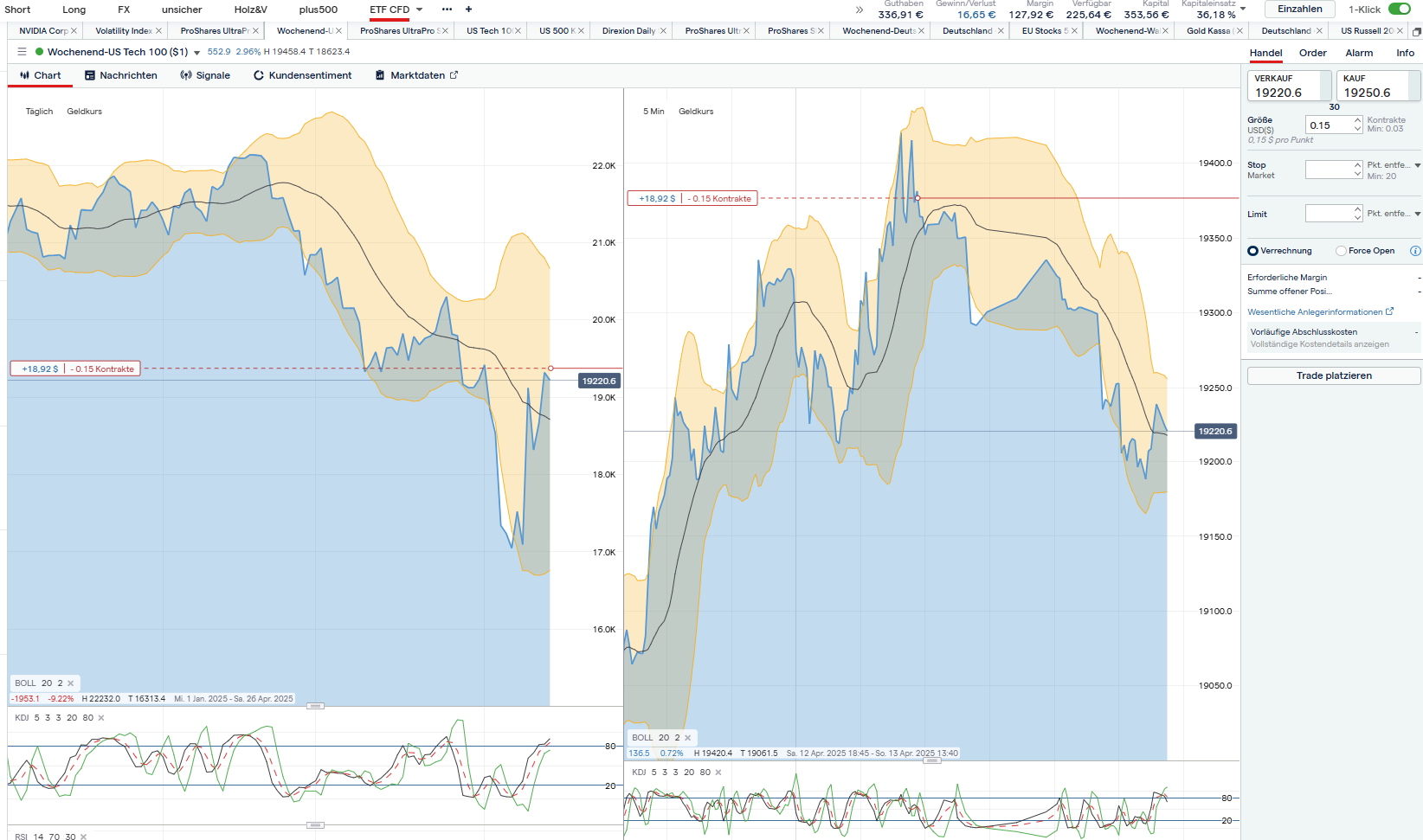The height and width of the screenshot is (840, 1423).
Task: Expand the account summary double-chevron
Action: pyautogui.click(x=860, y=10)
